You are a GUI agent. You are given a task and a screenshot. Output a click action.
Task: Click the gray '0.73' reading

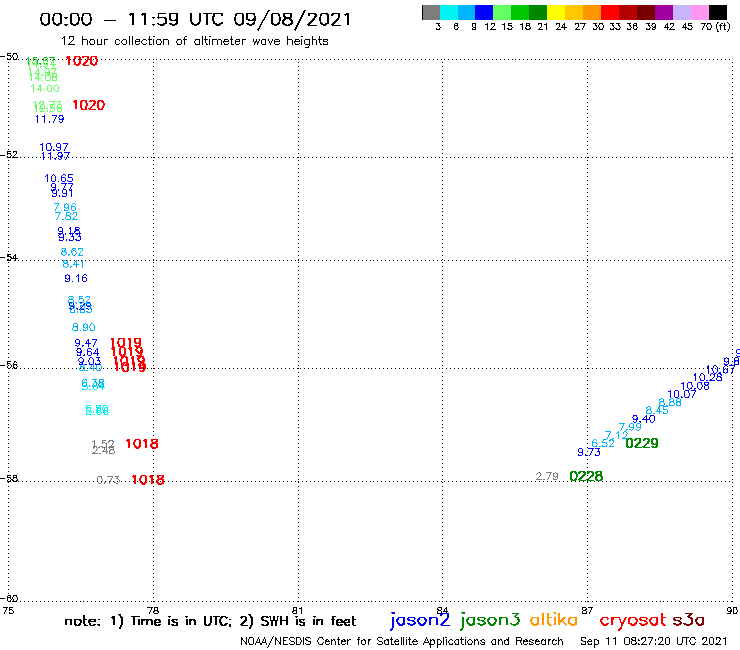(108, 480)
